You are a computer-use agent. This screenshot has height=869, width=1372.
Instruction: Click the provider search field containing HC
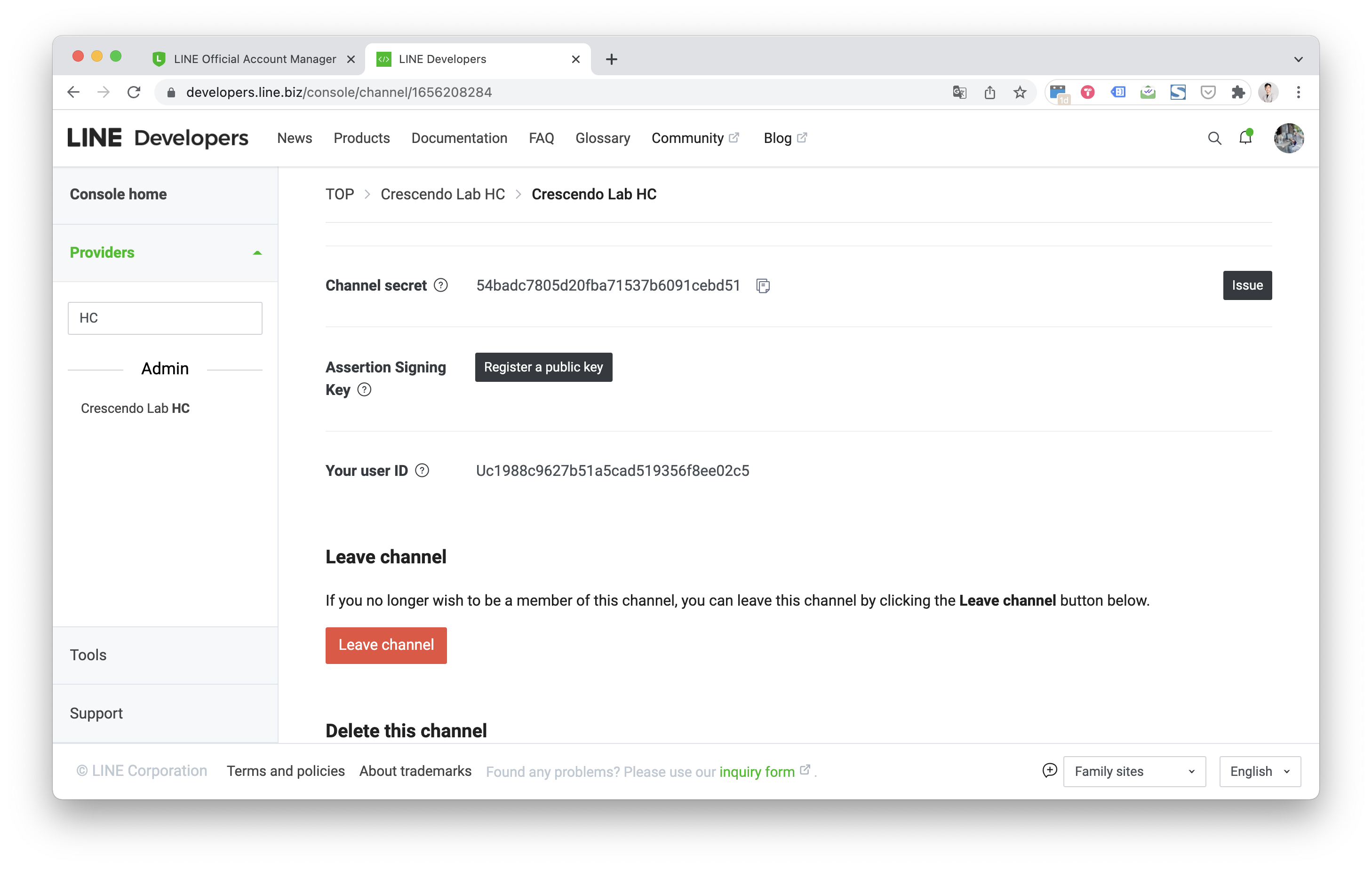(165, 318)
